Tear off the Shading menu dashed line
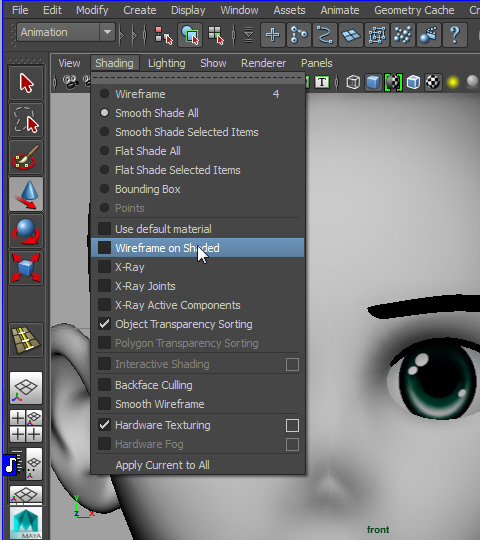Screen dimensions: 480x540 coord(198,78)
